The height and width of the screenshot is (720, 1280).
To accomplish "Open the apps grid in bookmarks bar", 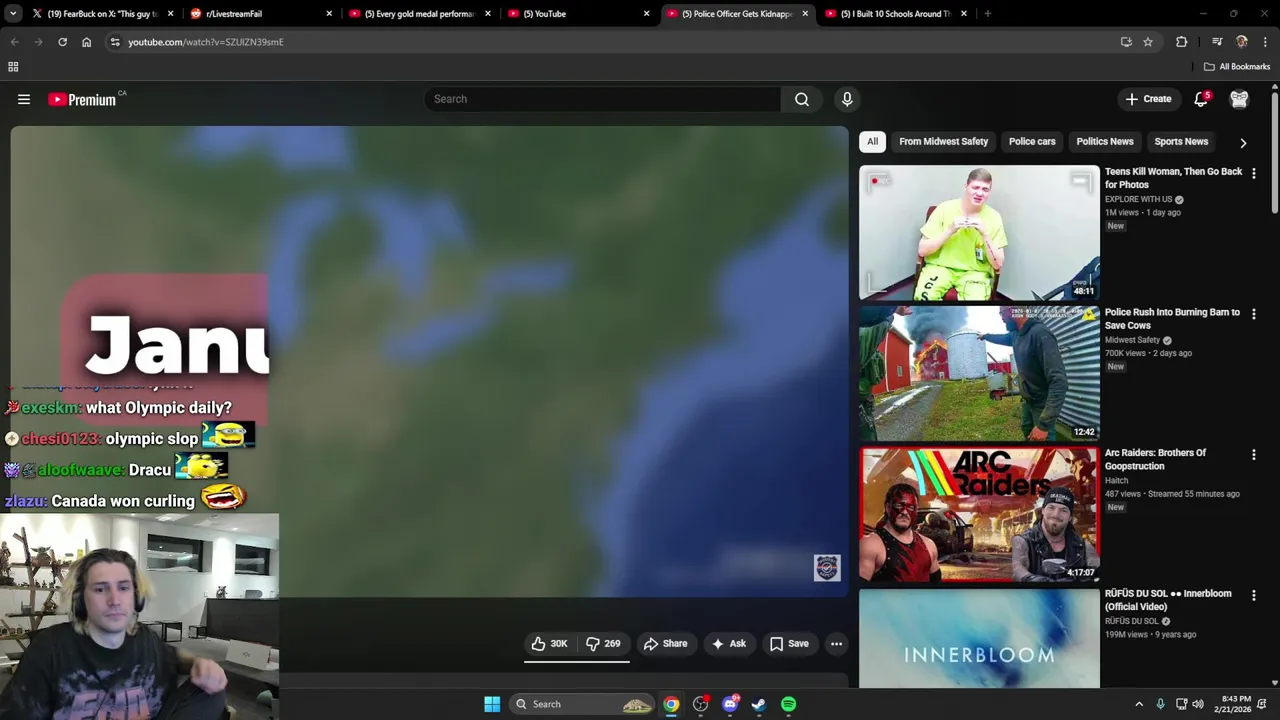I will point(13,67).
